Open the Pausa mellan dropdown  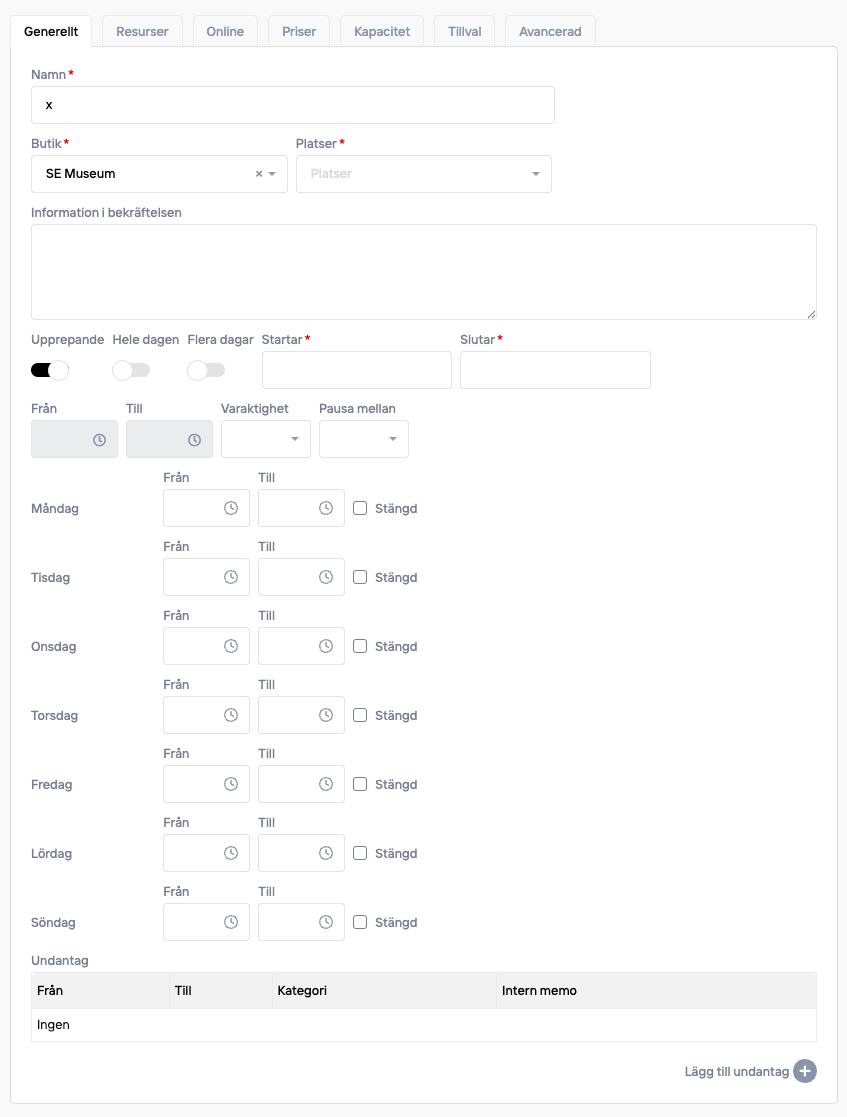point(364,439)
